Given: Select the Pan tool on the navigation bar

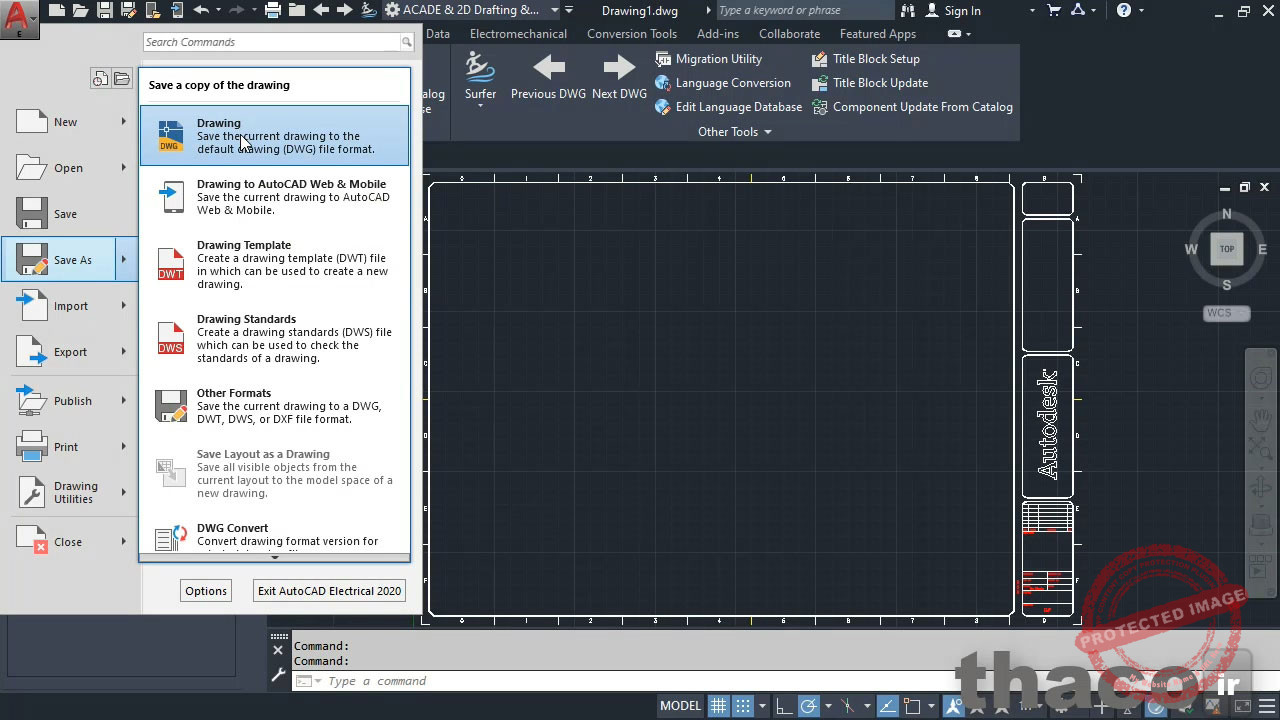Looking at the screenshot, I should (1261, 422).
